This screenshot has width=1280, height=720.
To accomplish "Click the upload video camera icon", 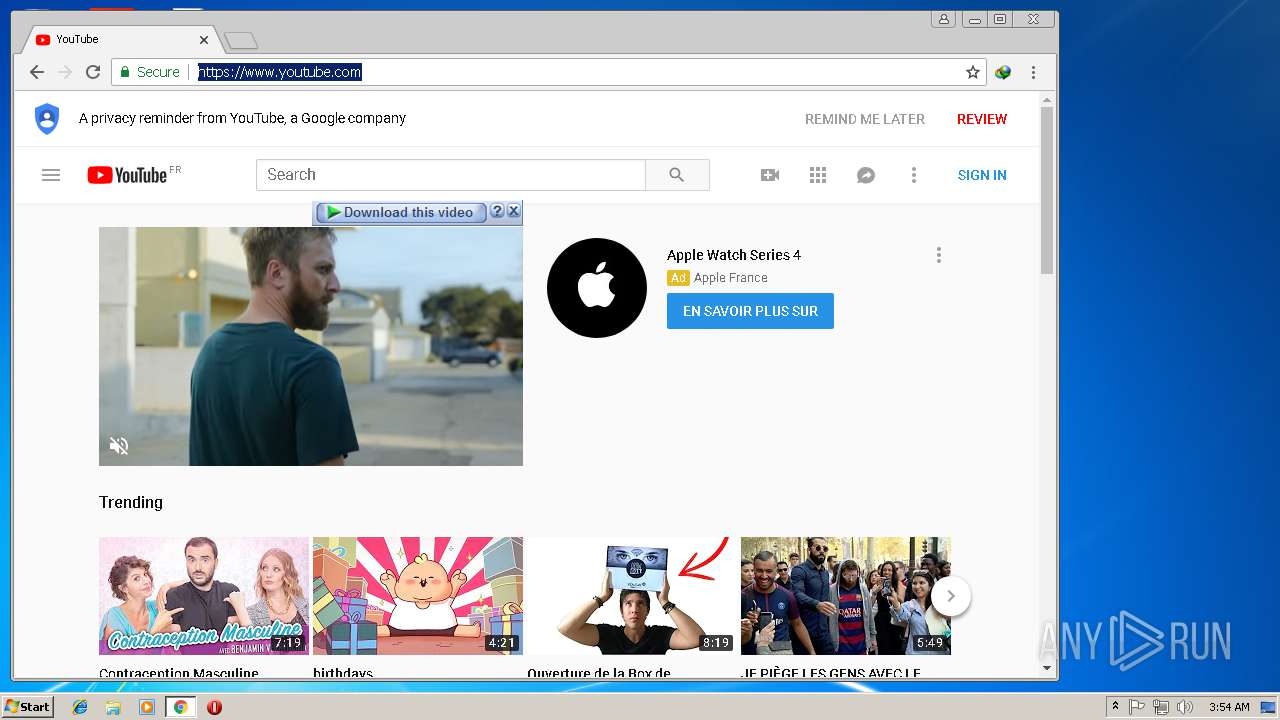I will (x=770, y=175).
